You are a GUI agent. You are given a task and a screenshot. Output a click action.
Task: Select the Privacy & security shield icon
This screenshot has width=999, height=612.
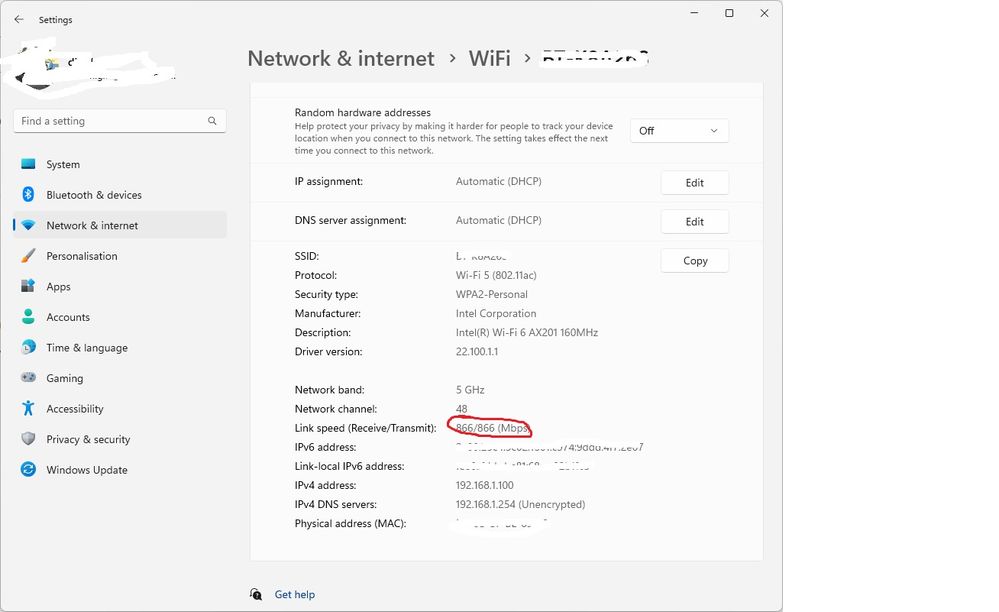28,439
